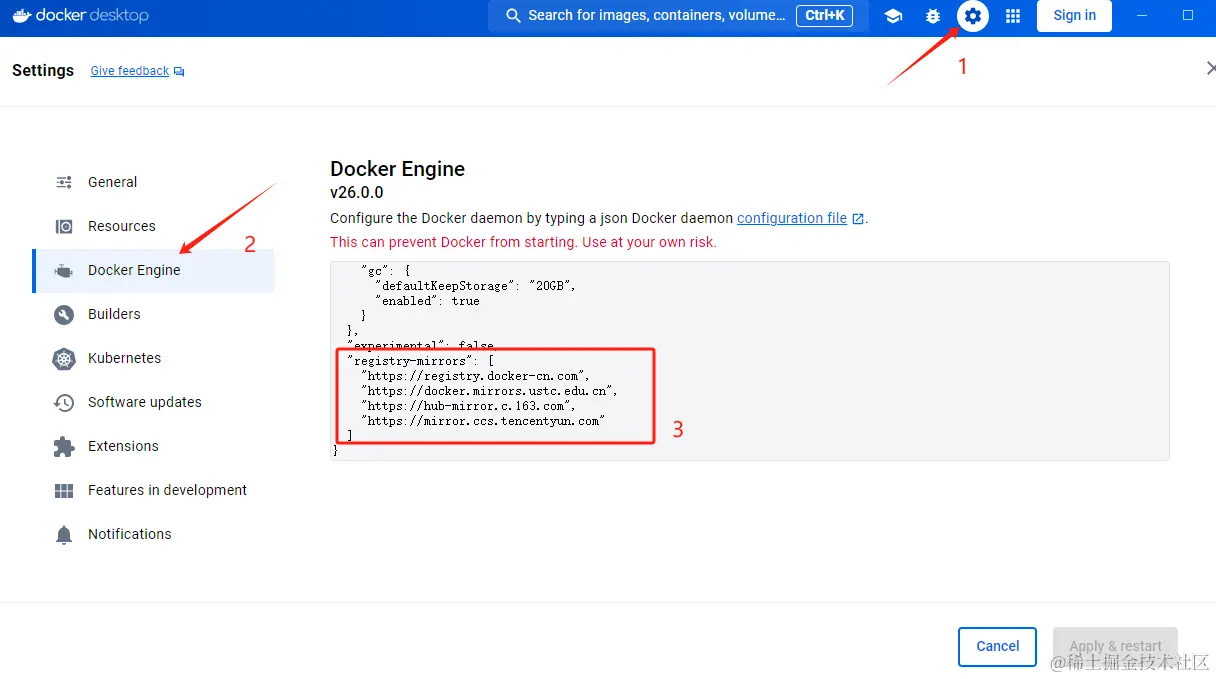Open the configuration file link
This screenshot has width=1216, height=679.
tap(792, 218)
